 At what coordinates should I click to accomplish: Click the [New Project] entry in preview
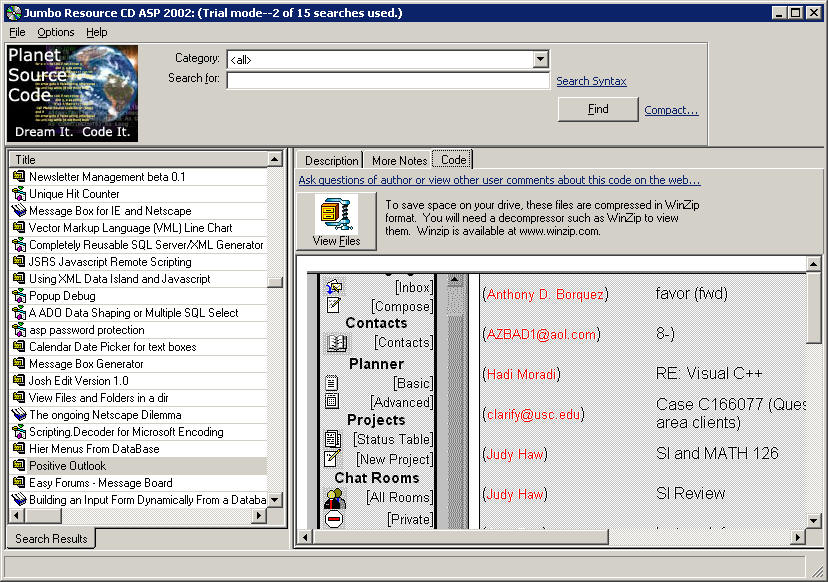coord(394,459)
